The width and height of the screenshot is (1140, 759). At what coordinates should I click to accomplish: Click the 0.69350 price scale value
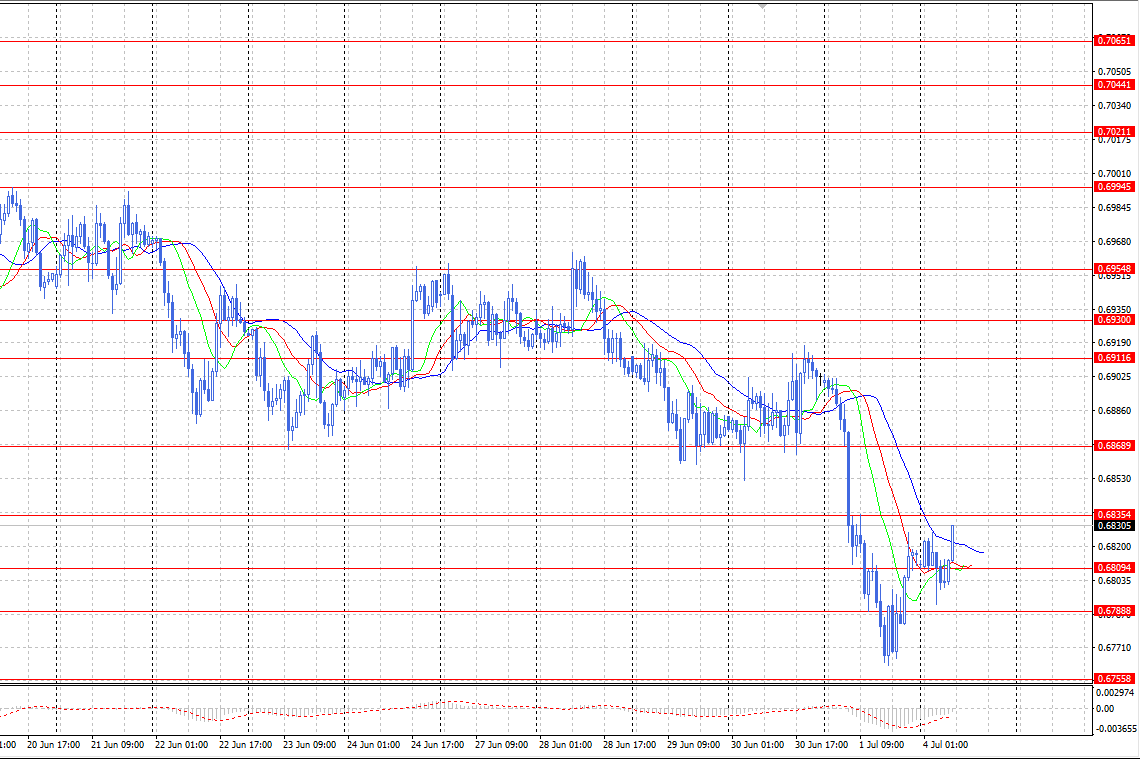[x=1115, y=310]
